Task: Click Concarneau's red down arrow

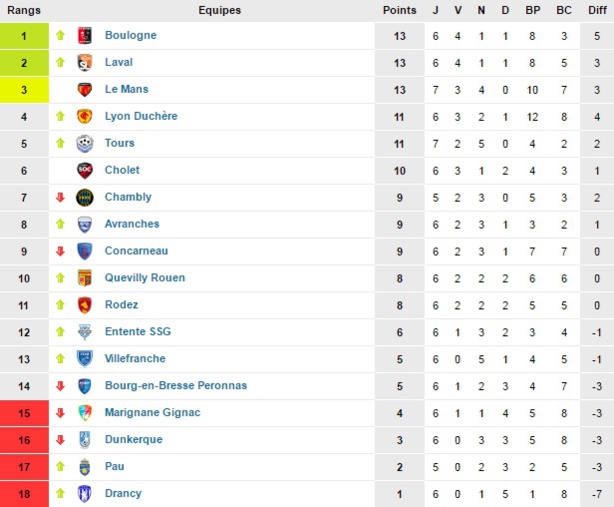Action: [60, 251]
